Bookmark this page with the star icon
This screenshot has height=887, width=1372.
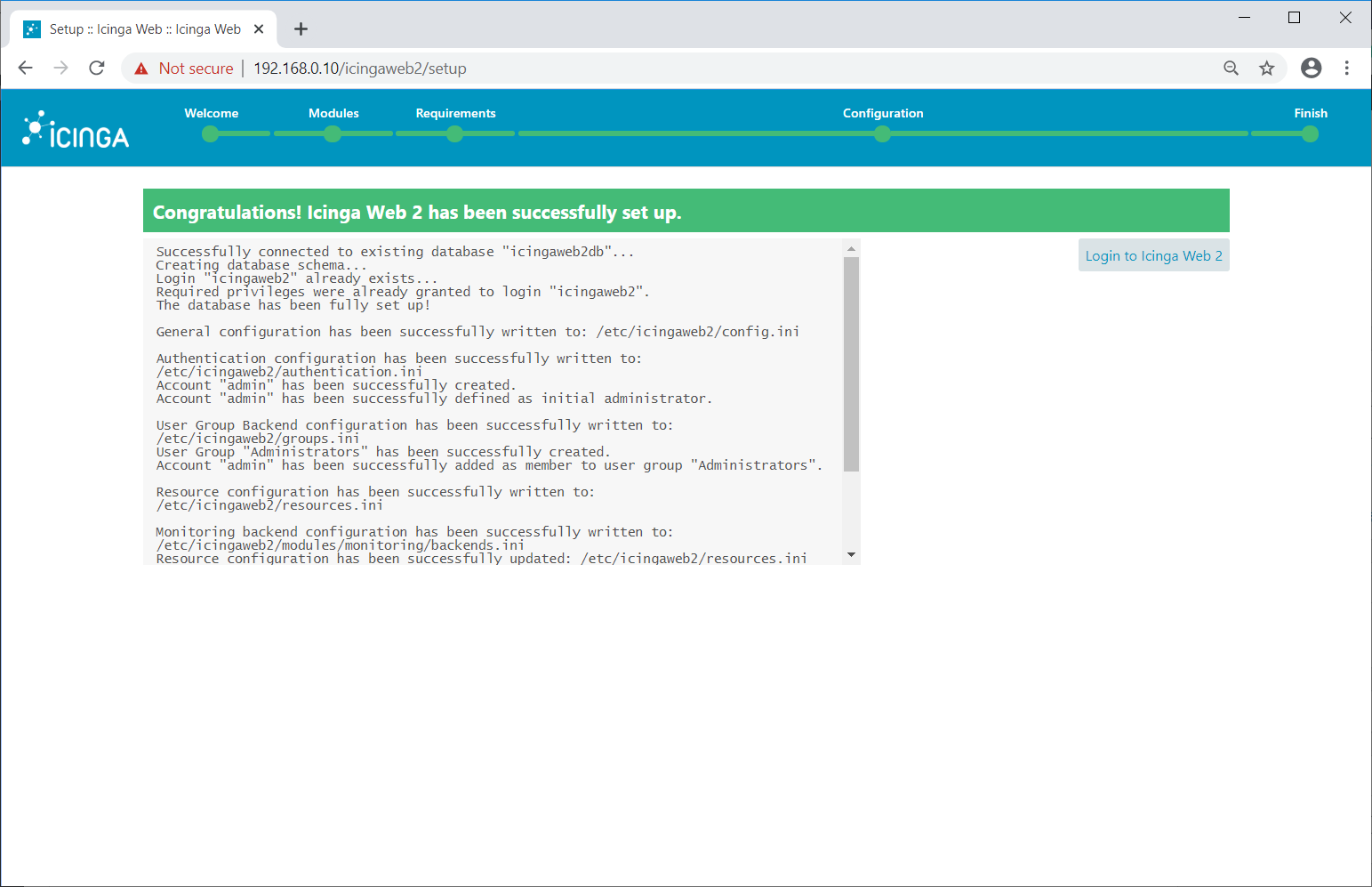(1267, 69)
